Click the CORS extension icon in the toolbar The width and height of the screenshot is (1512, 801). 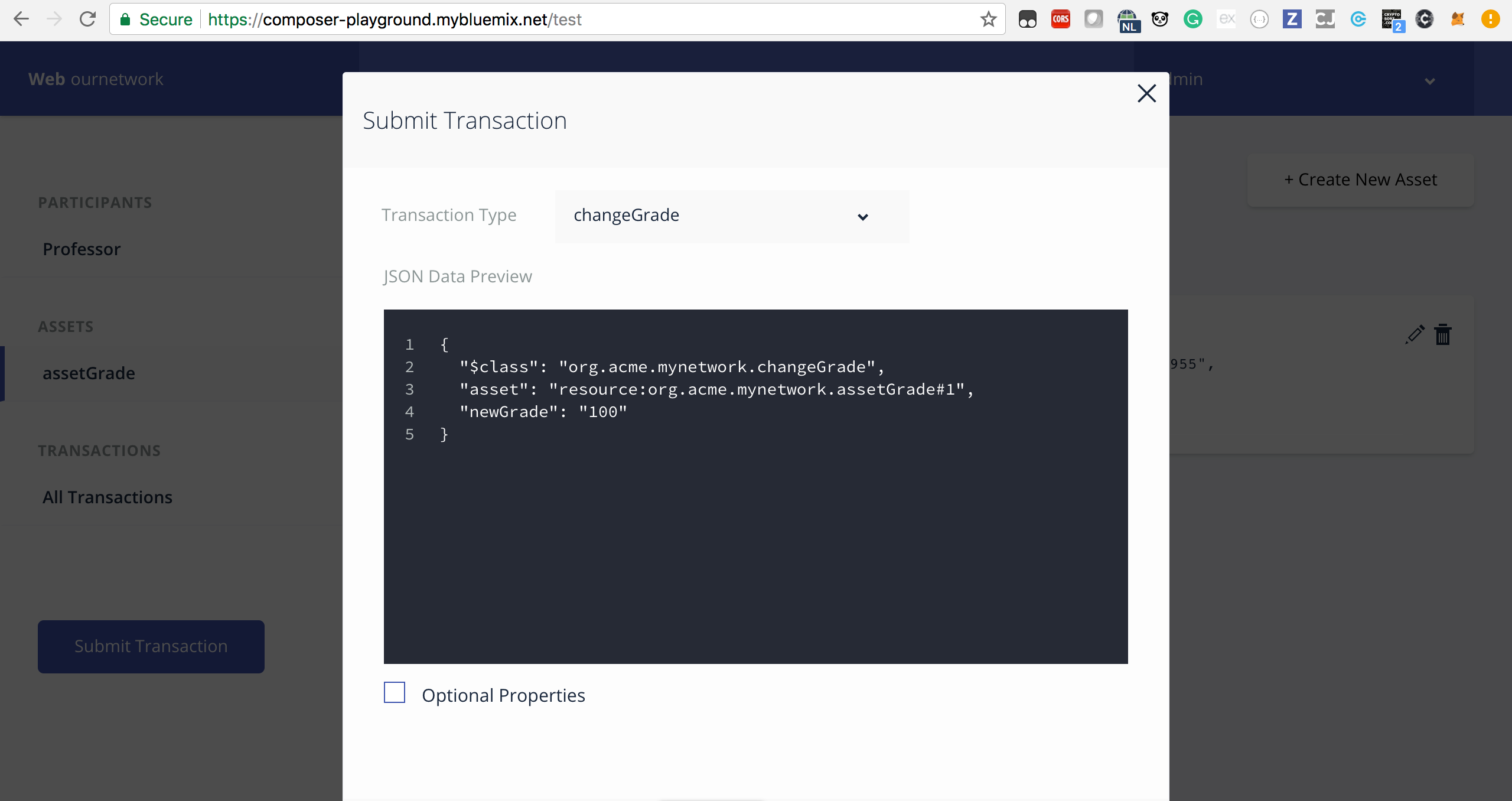click(1060, 19)
